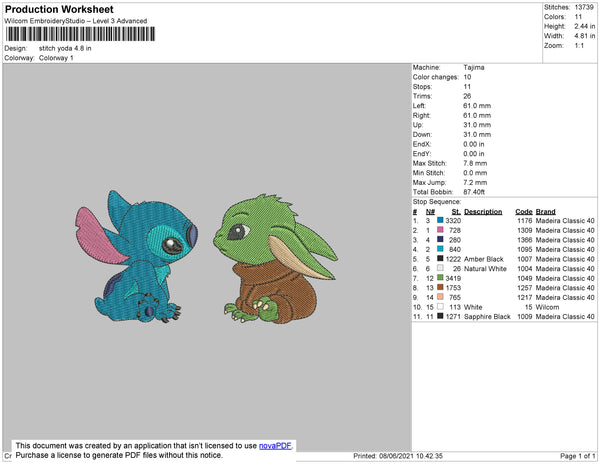Click the "Up:" value "31.0 mm"

point(477,125)
